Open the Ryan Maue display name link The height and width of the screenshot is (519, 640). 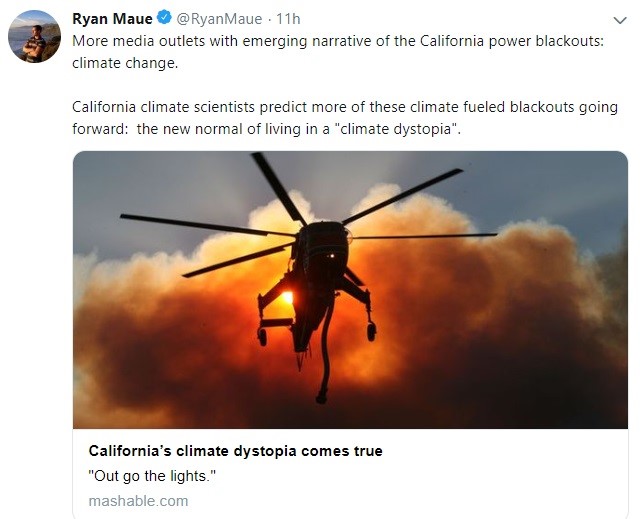pos(112,19)
